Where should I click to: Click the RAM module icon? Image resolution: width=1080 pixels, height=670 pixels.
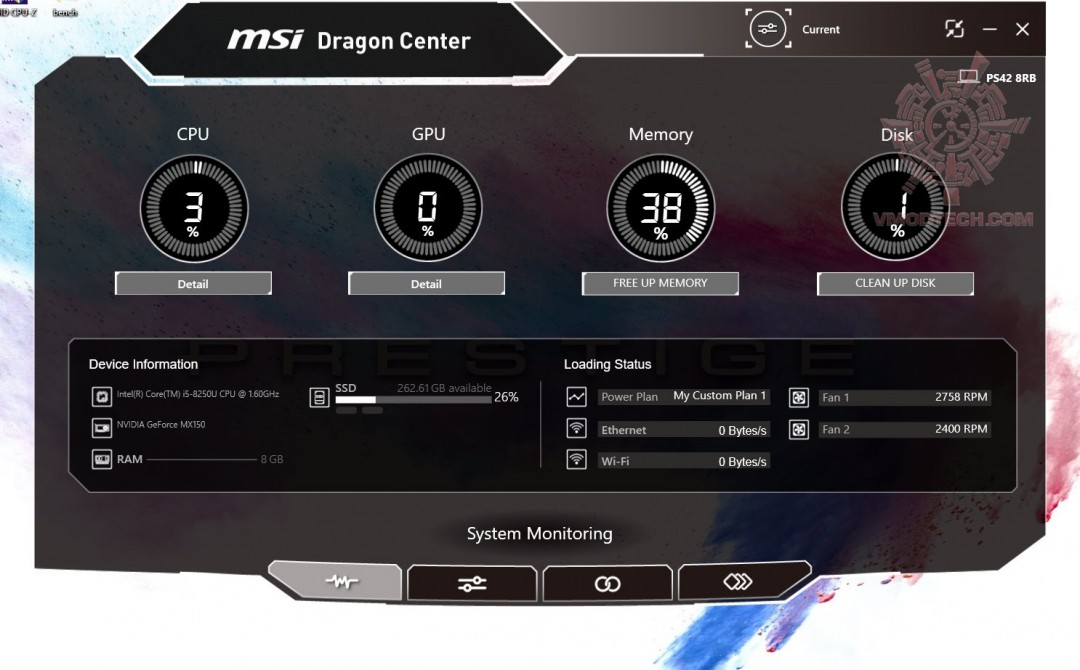click(x=102, y=459)
